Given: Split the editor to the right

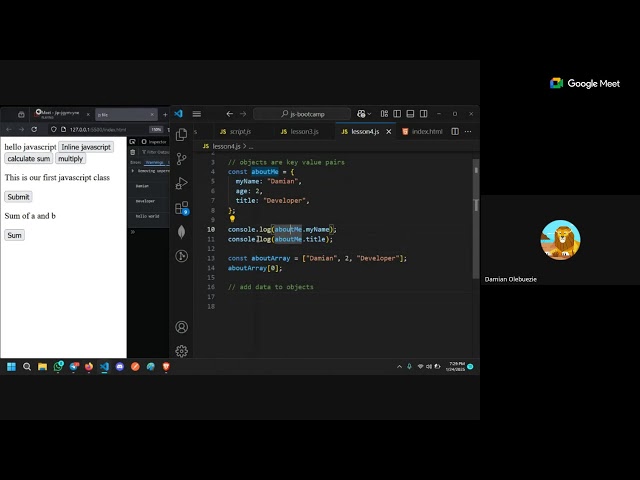Looking at the screenshot, I should coord(455,131).
